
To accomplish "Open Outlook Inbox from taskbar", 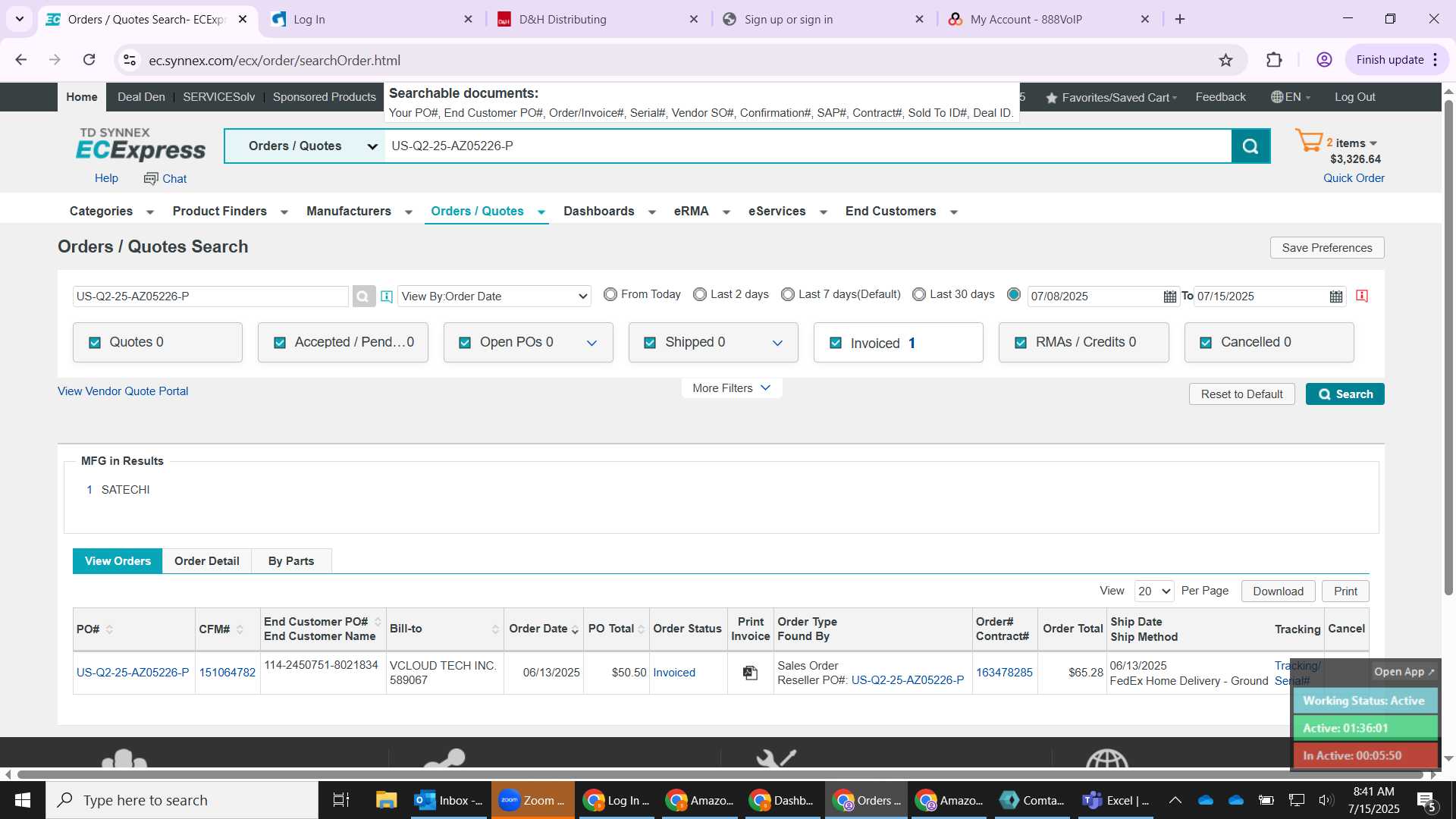I will pos(449,800).
